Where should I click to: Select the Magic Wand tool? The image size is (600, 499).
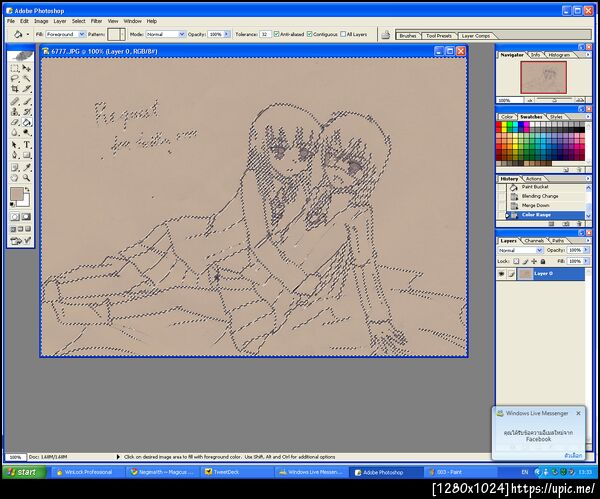pos(26,79)
